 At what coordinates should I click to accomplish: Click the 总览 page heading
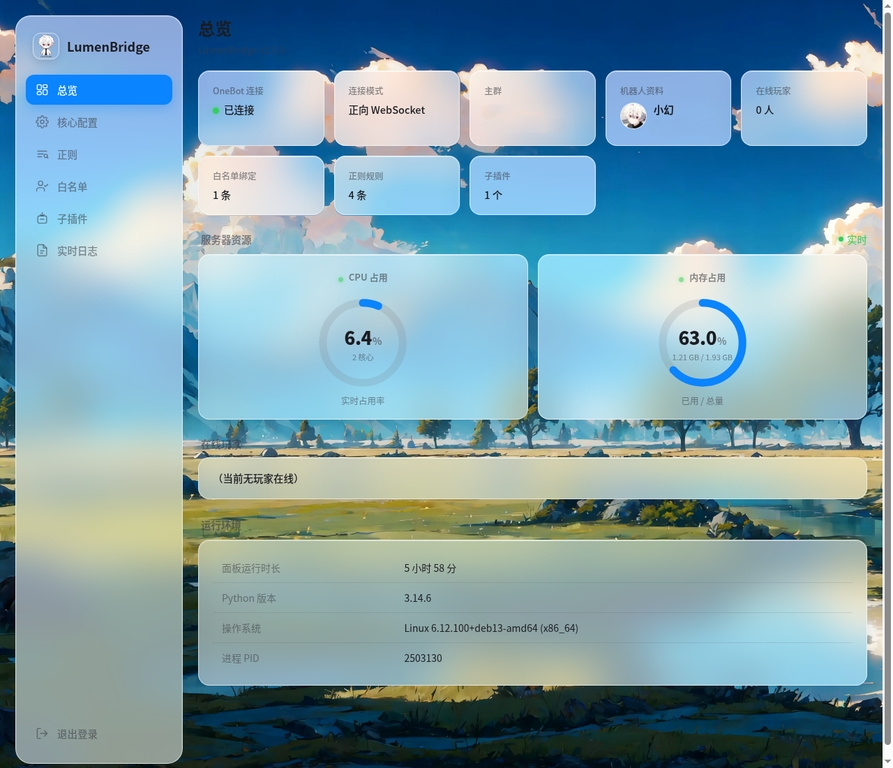(x=215, y=29)
